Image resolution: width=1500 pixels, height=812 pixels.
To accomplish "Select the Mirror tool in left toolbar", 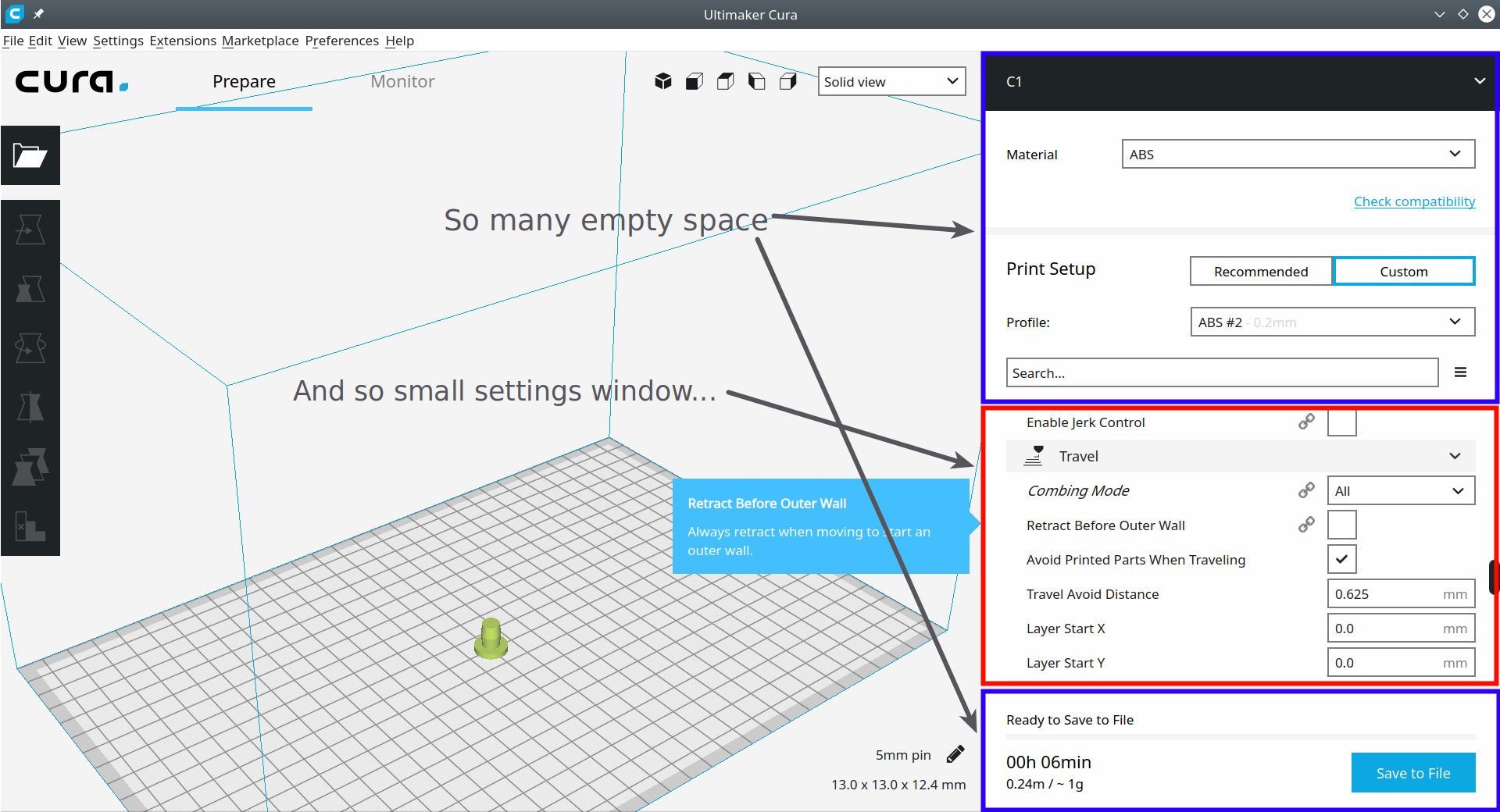I will click(30, 407).
